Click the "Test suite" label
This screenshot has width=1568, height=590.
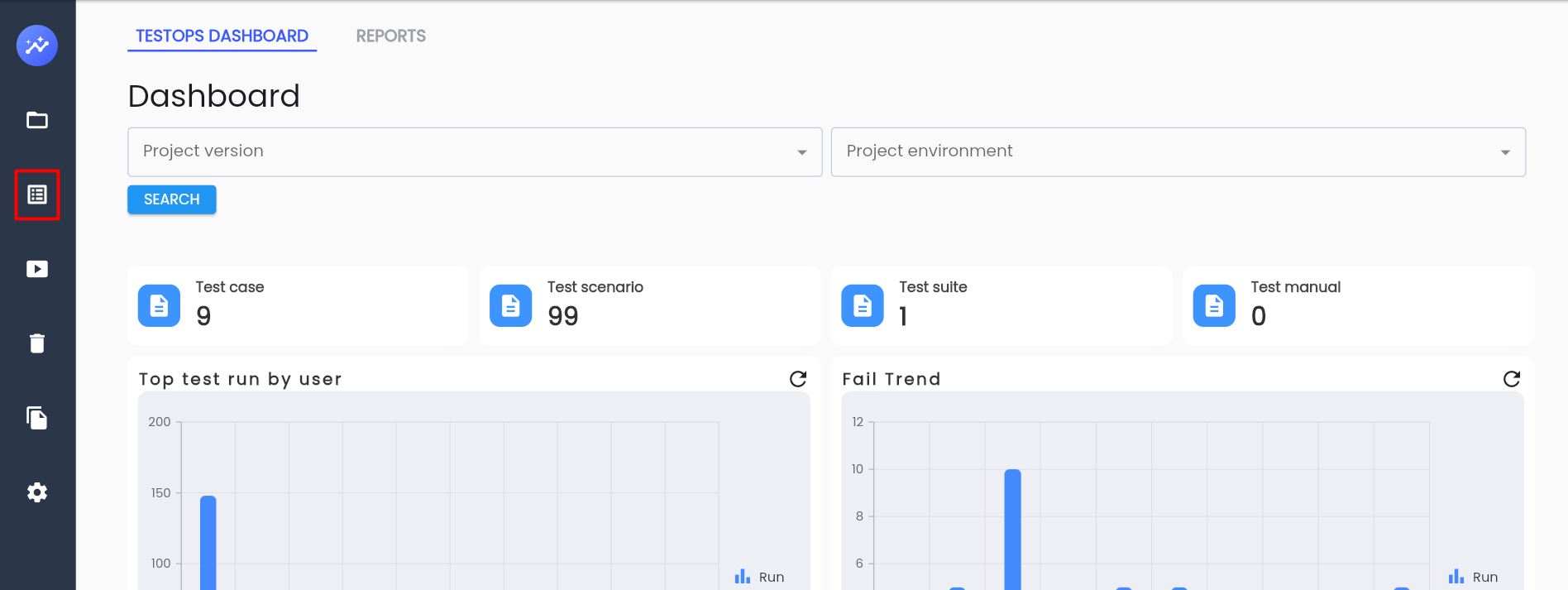(x=933, y=287)
